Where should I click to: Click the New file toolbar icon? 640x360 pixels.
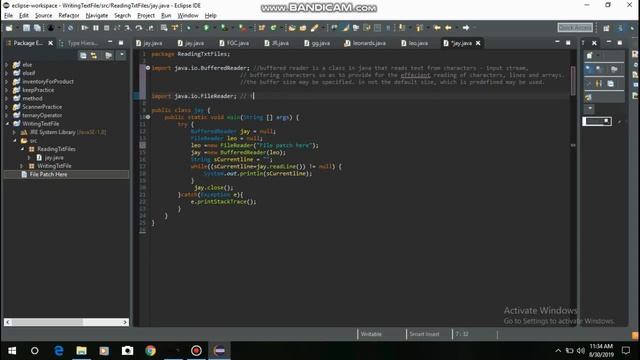click(x=9, y=28)
